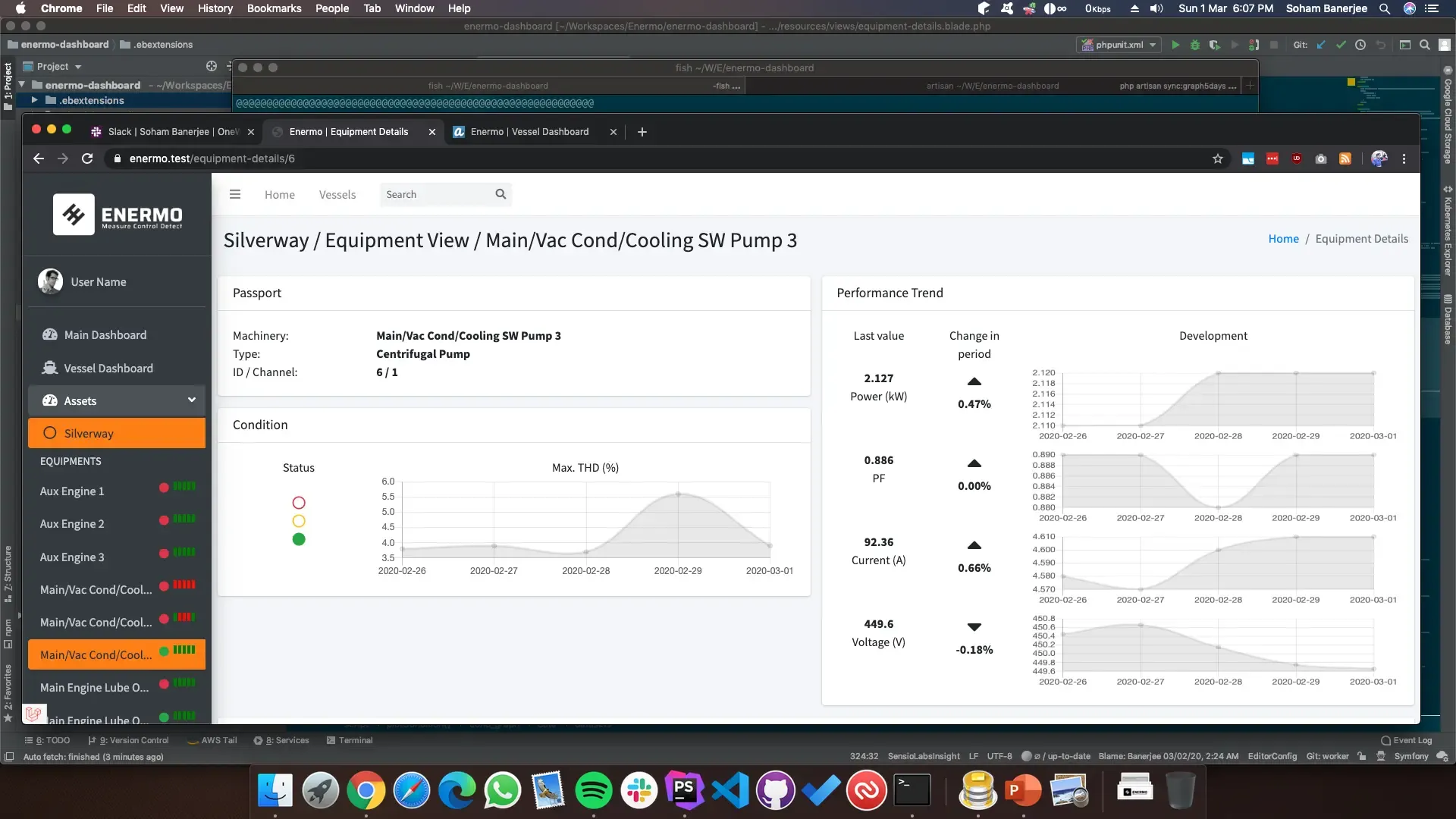This screenshot has height=819, width=1456.
Task: Collapse the Assets section in the sidebar
Action: (x=191, y=400)
